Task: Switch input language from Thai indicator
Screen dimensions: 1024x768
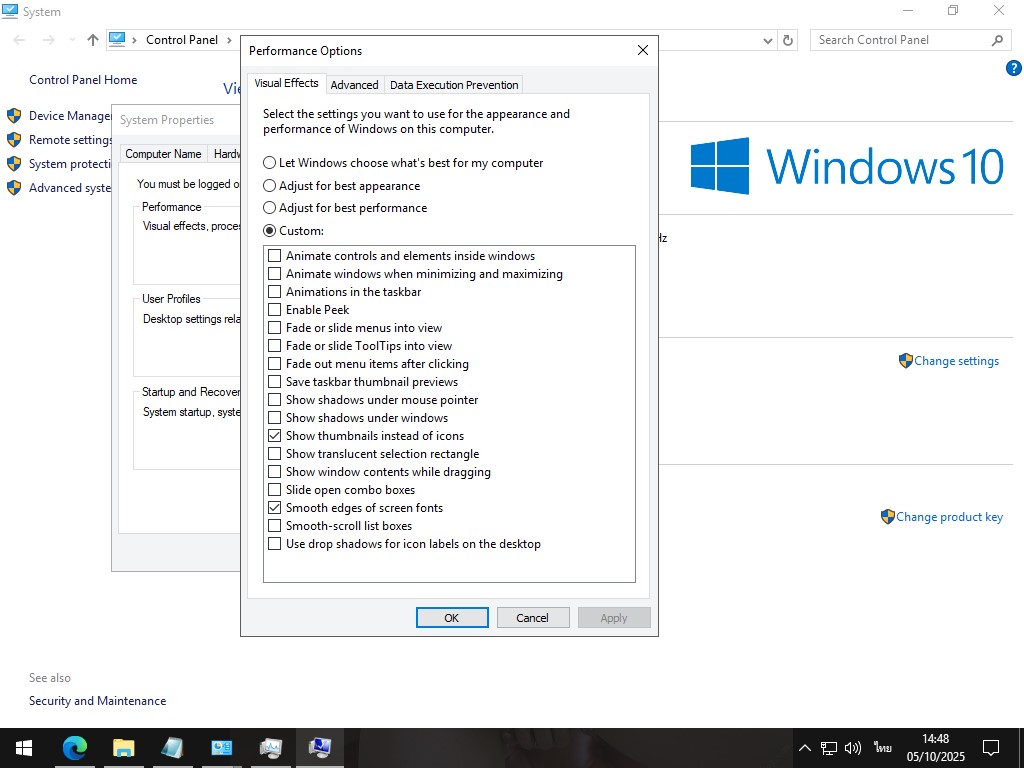Action: (882, 748)
